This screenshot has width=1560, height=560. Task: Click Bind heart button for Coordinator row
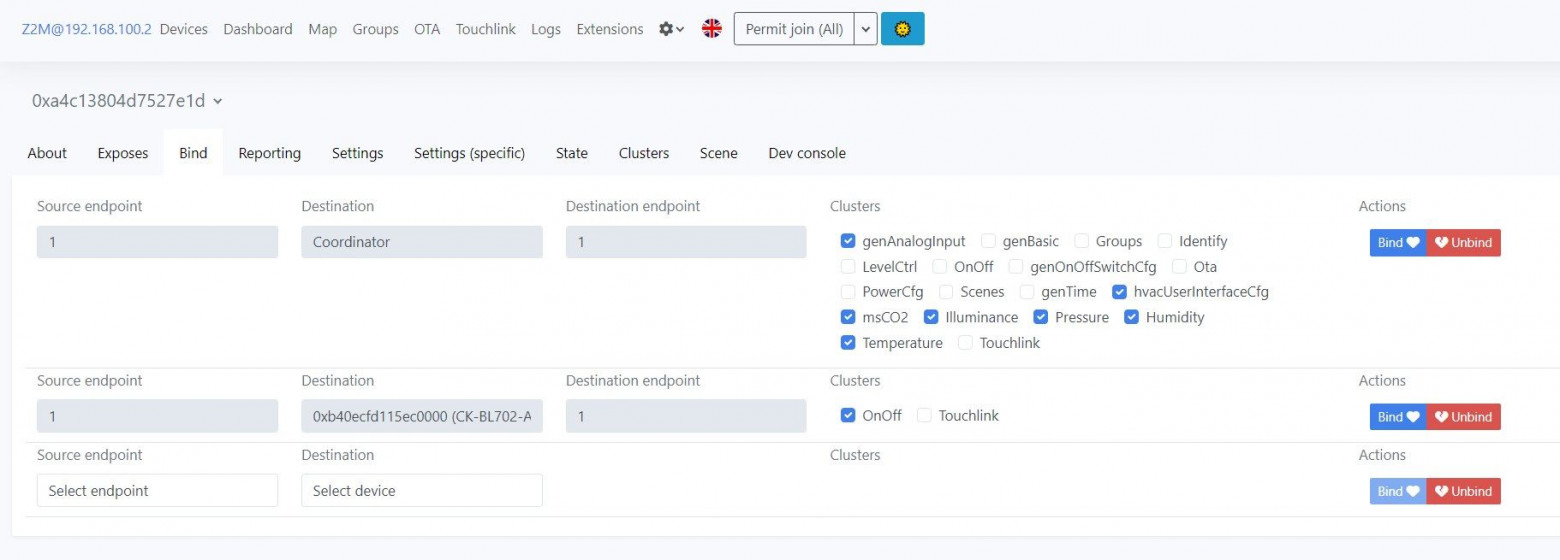click(1398, 242)
